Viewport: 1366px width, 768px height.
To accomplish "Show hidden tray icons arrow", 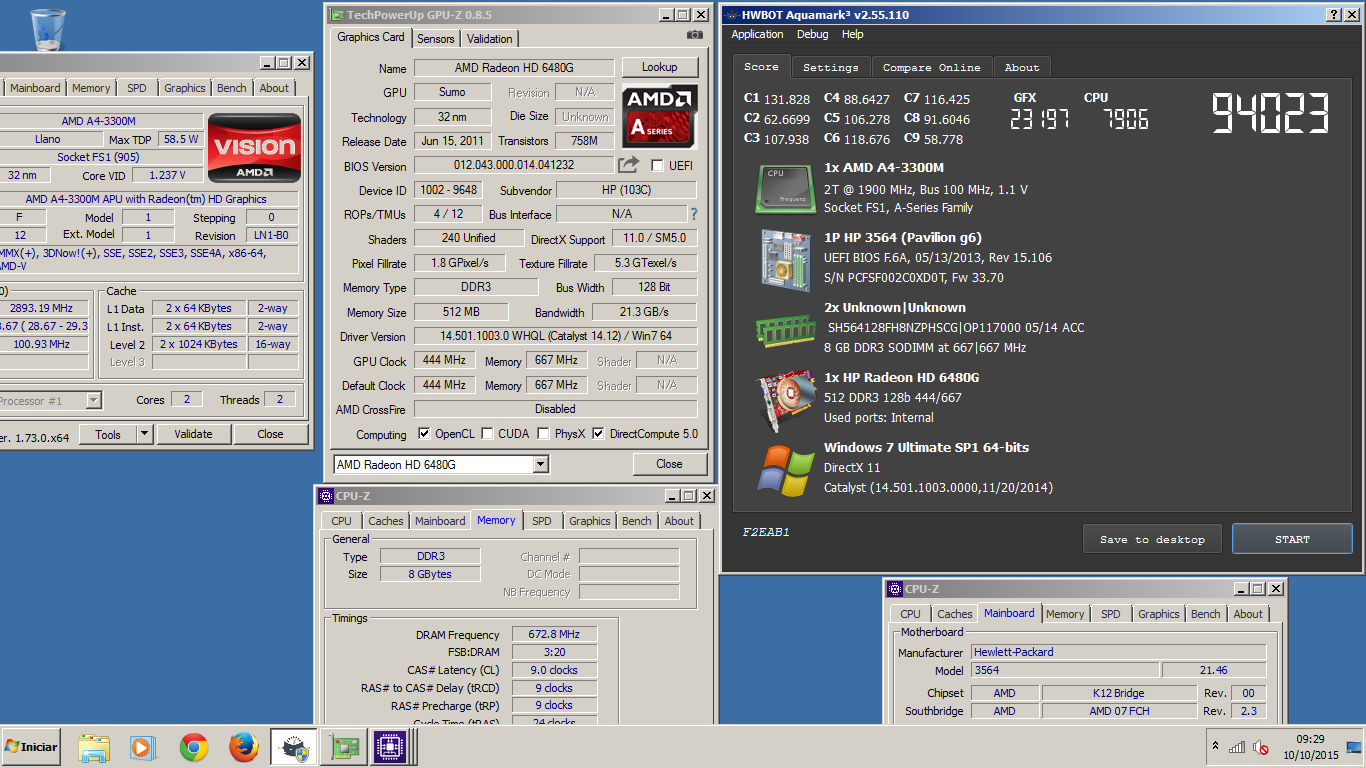I will click(1215, 746).
